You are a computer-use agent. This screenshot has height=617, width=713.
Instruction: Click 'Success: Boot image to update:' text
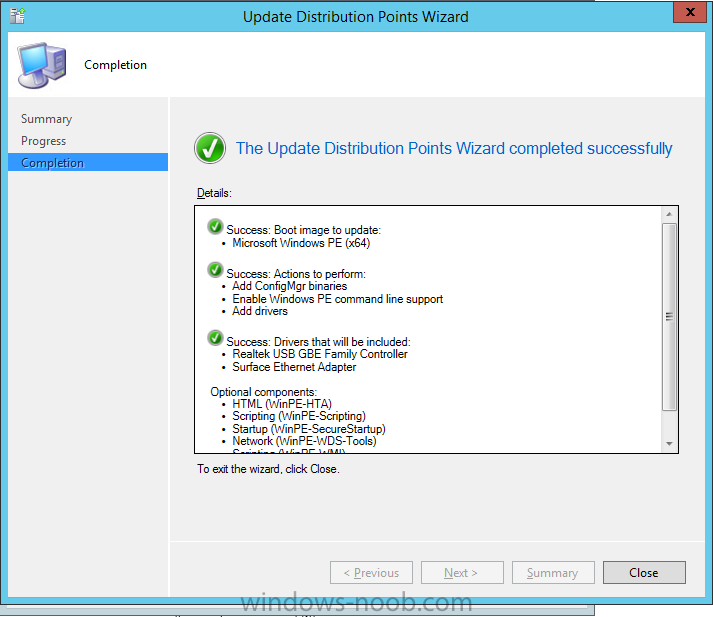tap(303, 230)
